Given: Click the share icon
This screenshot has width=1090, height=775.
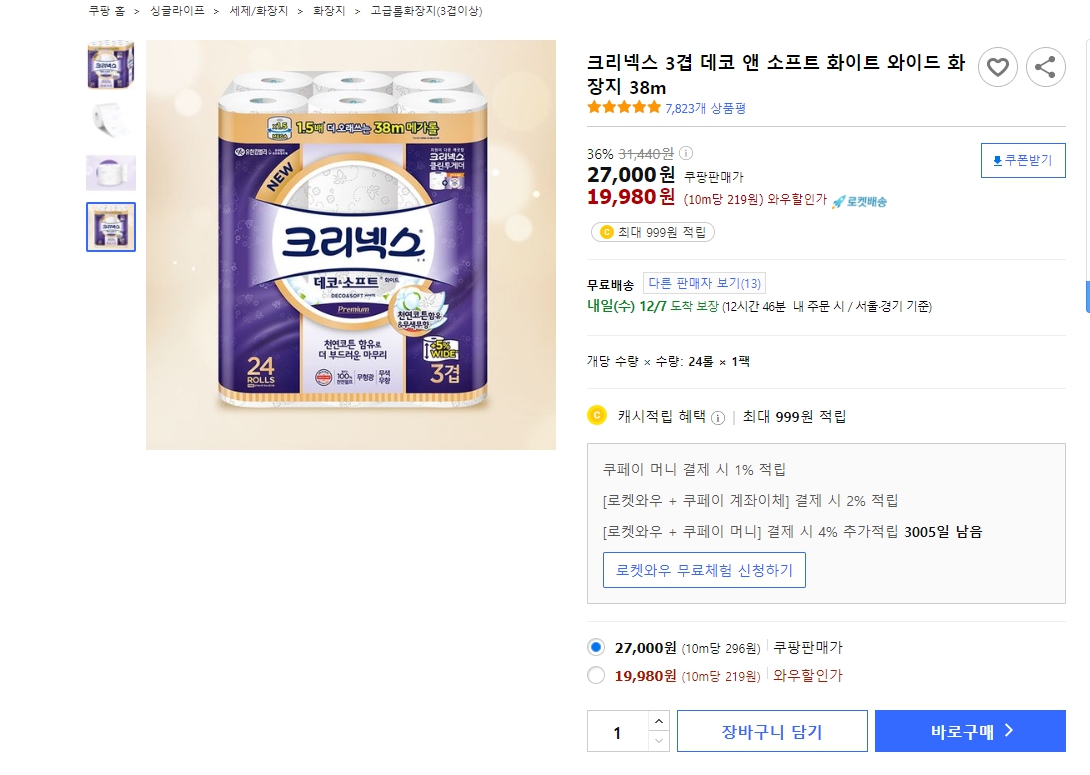Looking at the screenshot, I should (x=1046, y=67).
